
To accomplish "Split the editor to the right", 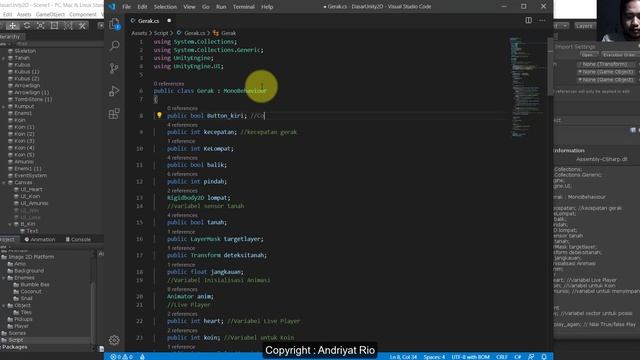I will point(528,20).
